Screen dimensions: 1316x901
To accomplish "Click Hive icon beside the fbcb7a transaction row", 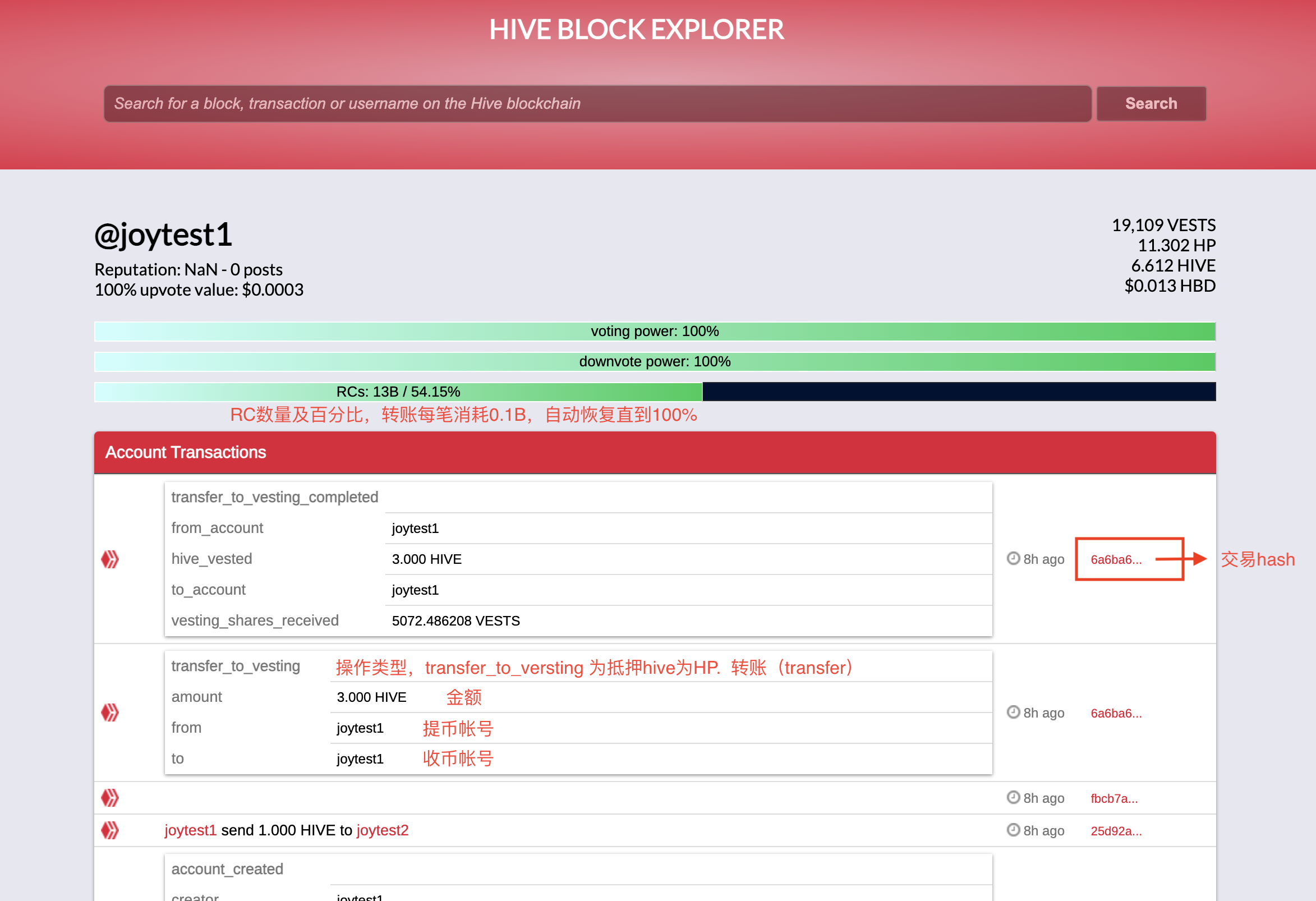I will [110, 798].
